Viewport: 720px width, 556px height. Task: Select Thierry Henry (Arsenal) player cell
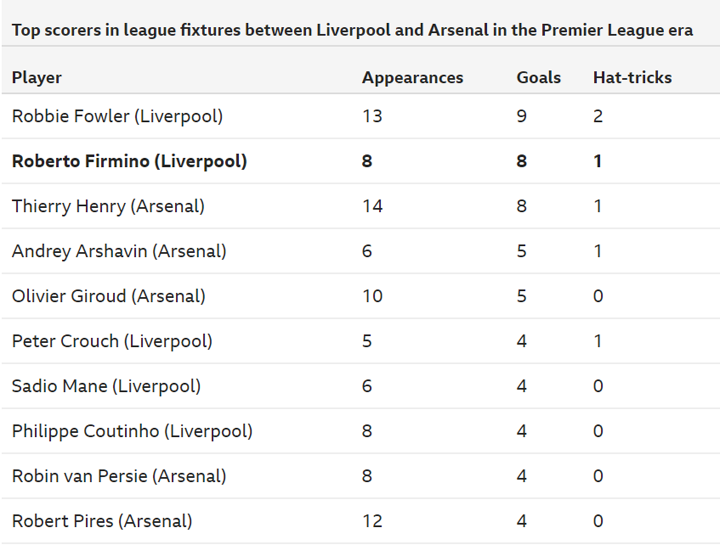(x=108, y=206)
